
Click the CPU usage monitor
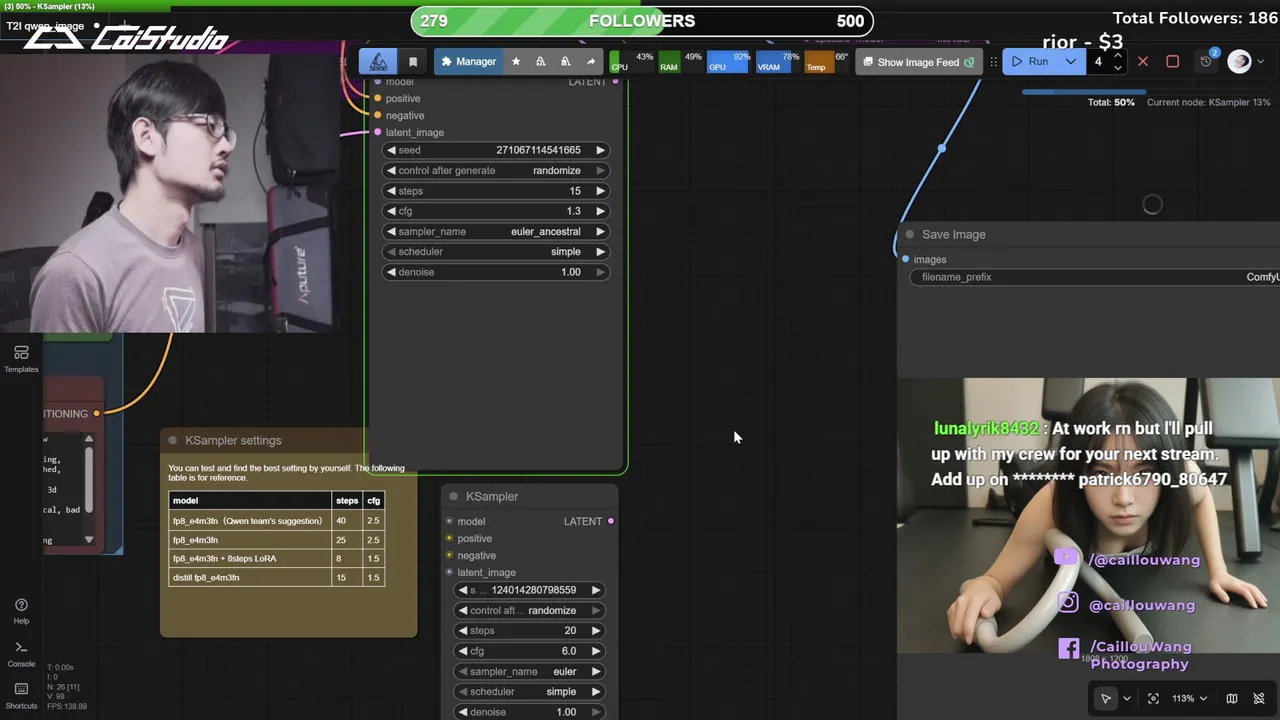(632, 62)
